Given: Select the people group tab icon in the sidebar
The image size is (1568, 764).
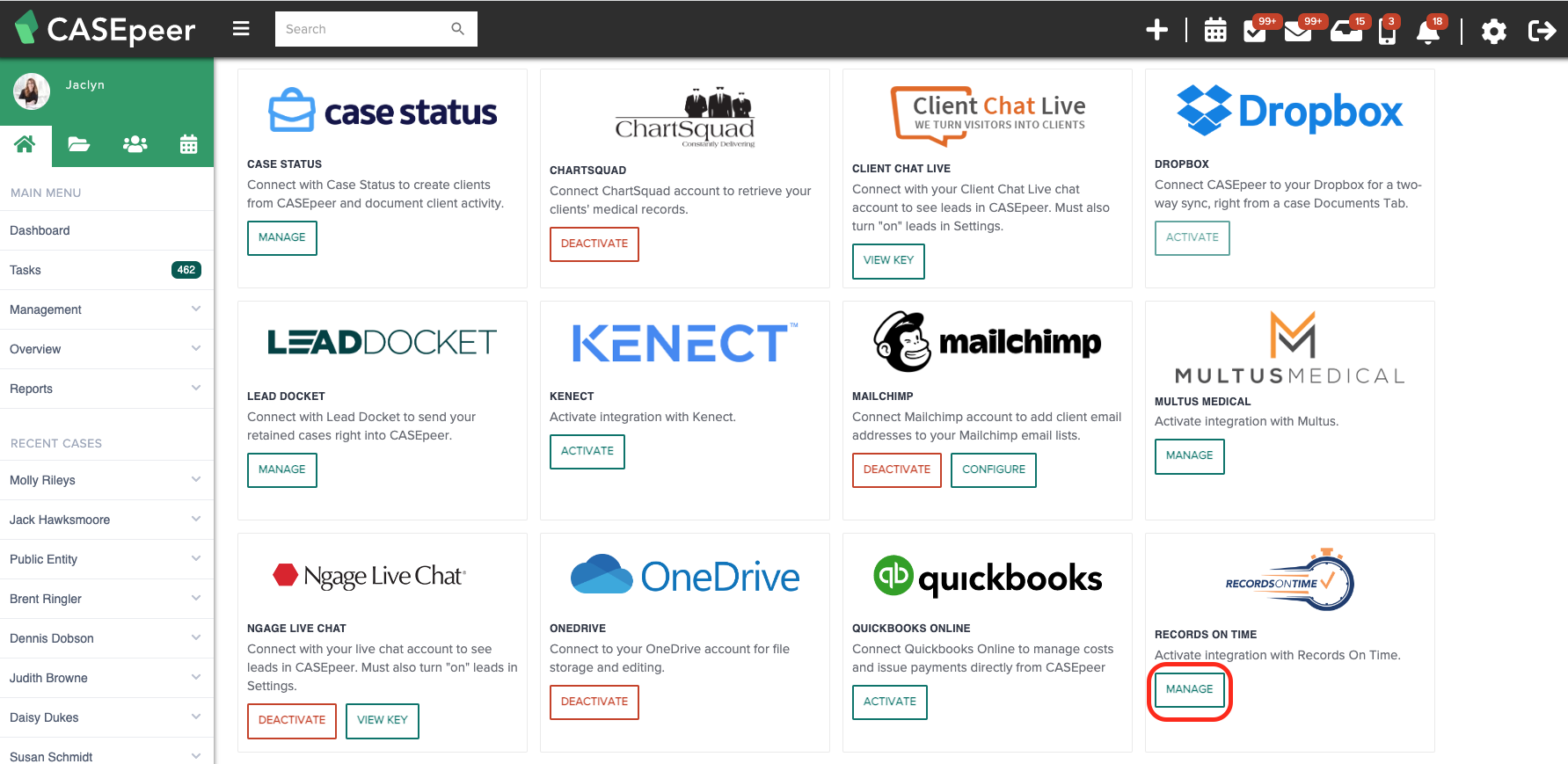Looking at the screenshot, I should point(135,144).
